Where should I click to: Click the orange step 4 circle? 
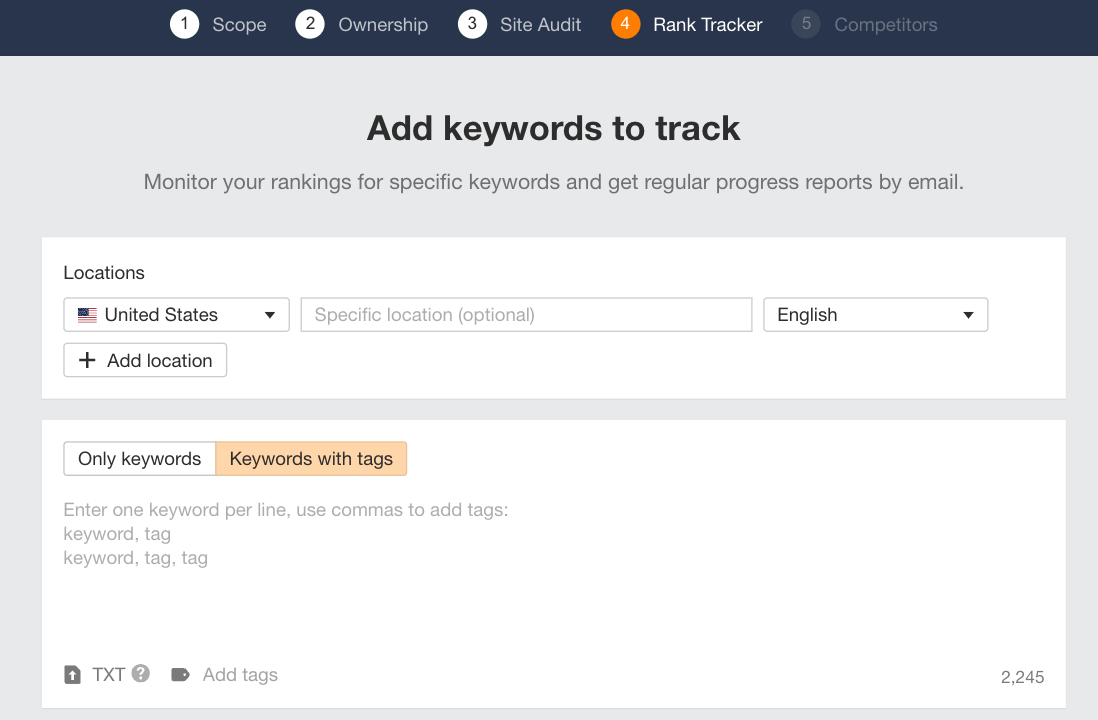point(625,24)
